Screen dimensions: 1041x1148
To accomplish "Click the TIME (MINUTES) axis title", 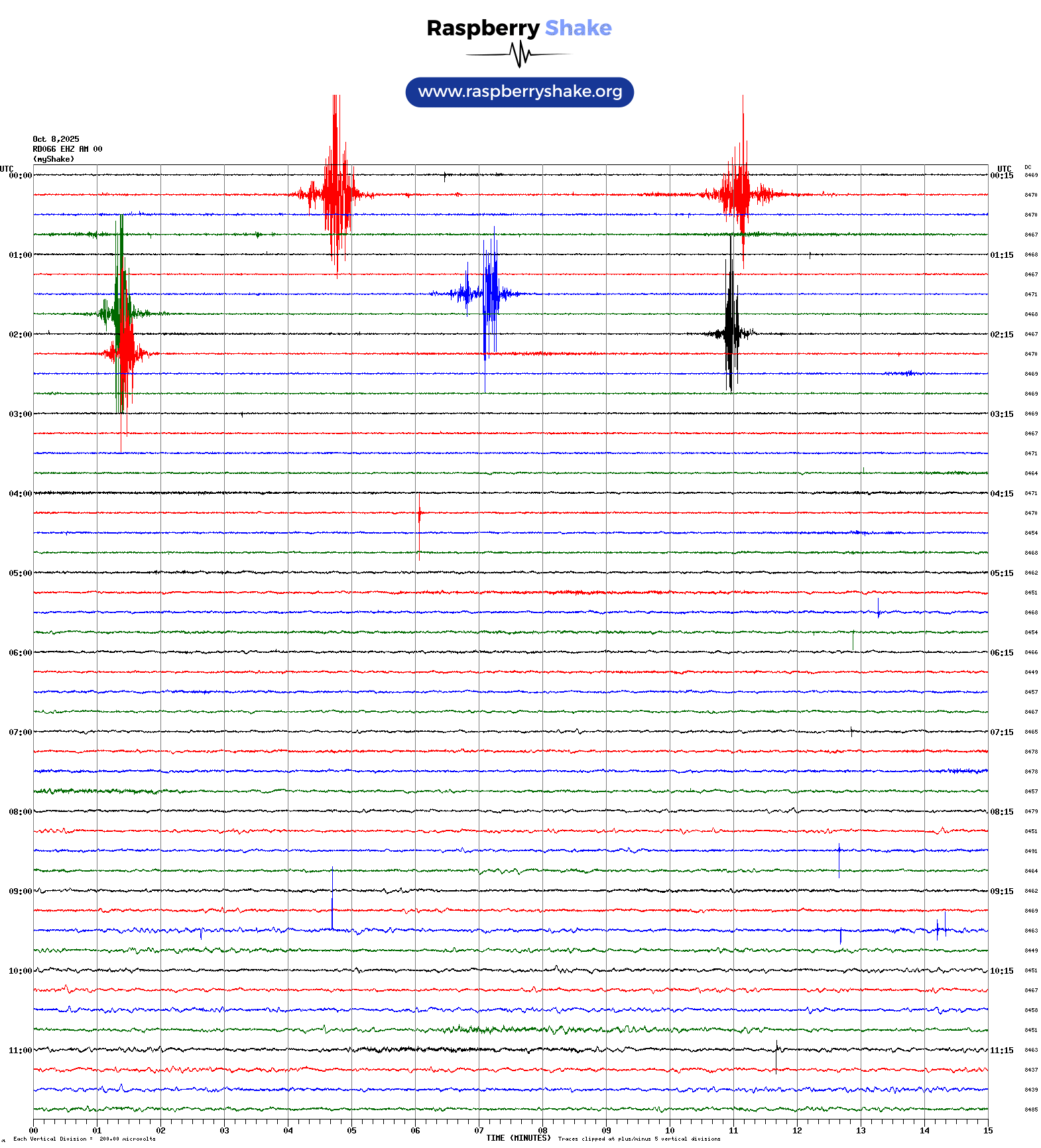I will click(518, 1138).
